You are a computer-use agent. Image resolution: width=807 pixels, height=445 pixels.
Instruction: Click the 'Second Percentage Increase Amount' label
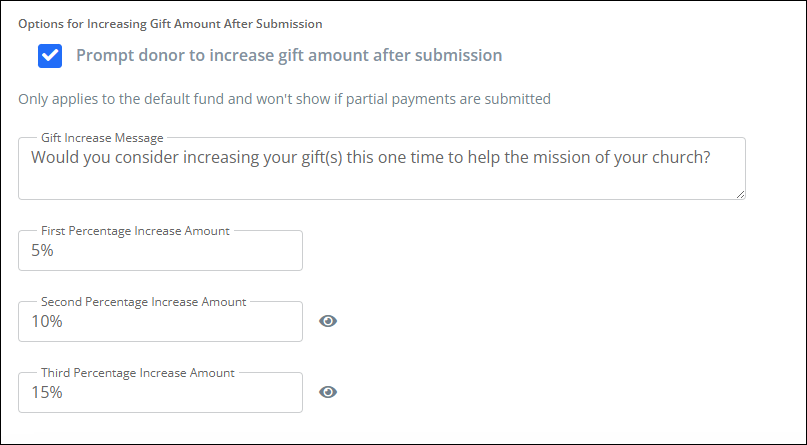click(x=143, y=301)
